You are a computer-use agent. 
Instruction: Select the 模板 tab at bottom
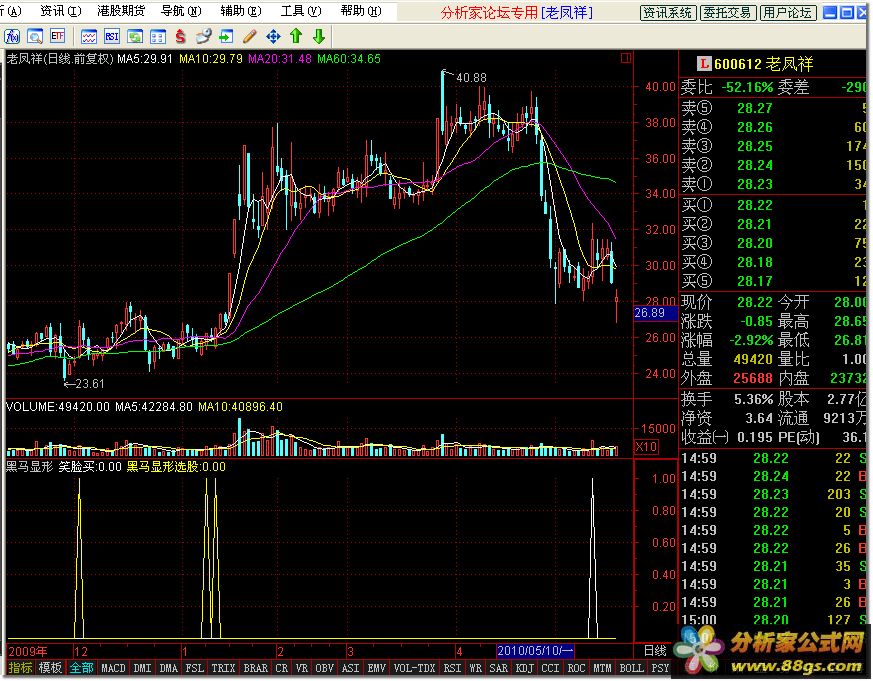(50, 668)
